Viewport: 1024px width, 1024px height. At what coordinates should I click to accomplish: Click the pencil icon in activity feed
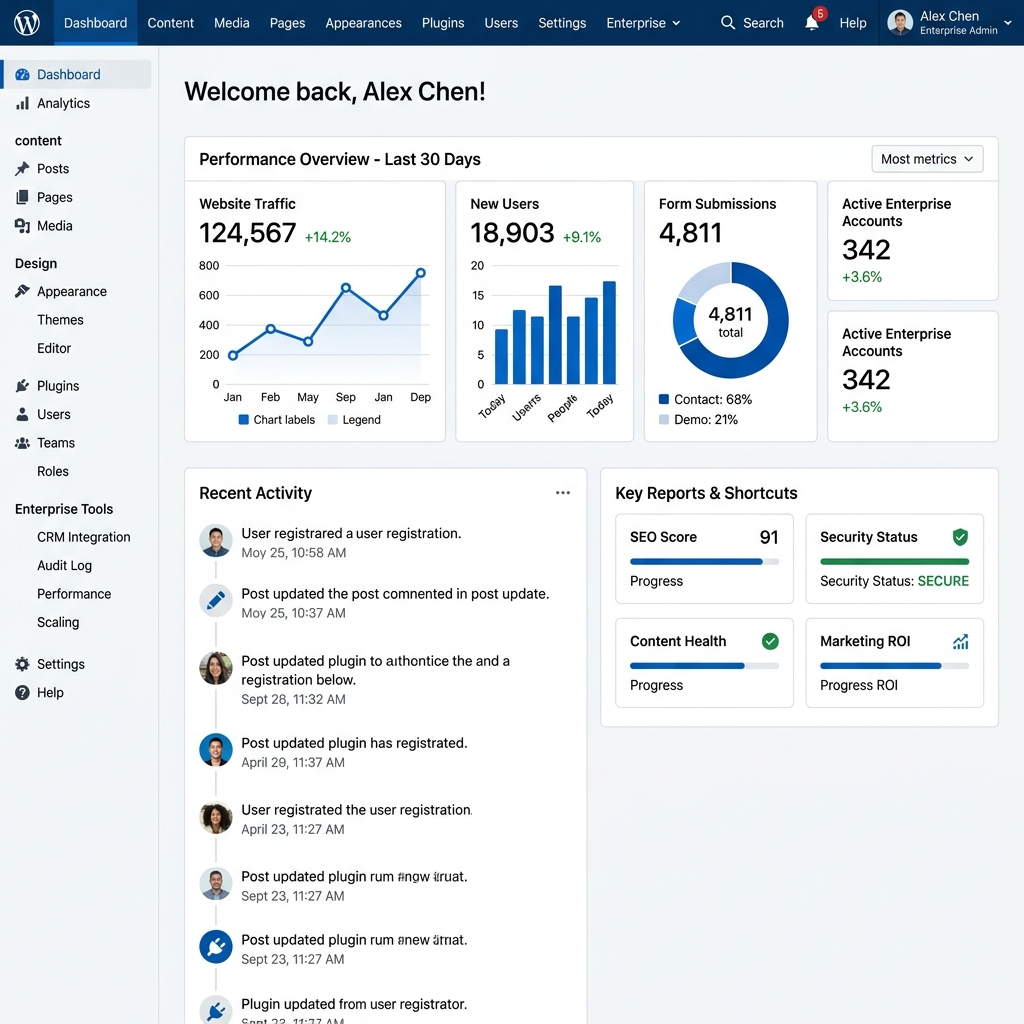click(x=216, y=600)
